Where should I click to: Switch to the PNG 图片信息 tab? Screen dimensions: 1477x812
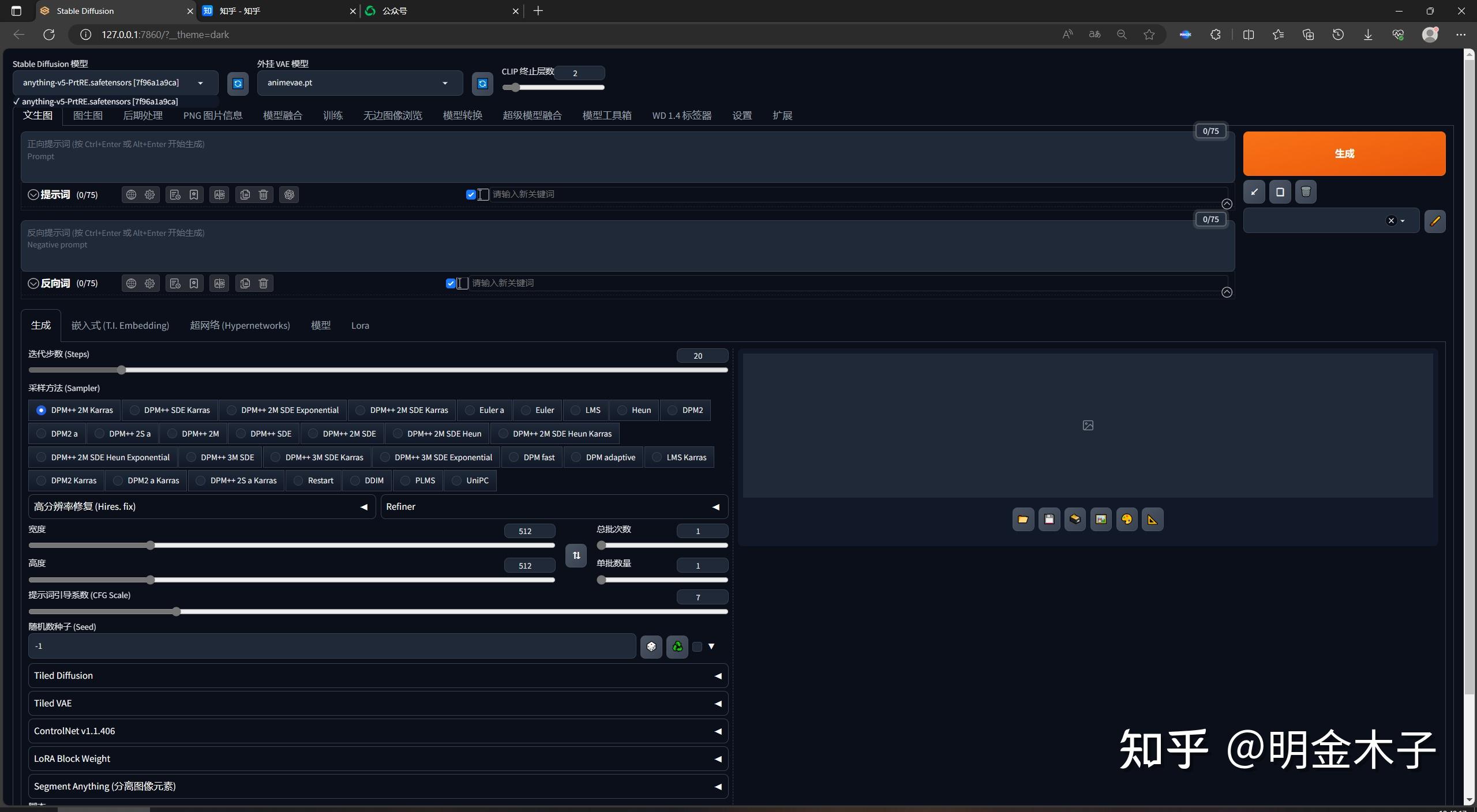(x=212, y=115)
